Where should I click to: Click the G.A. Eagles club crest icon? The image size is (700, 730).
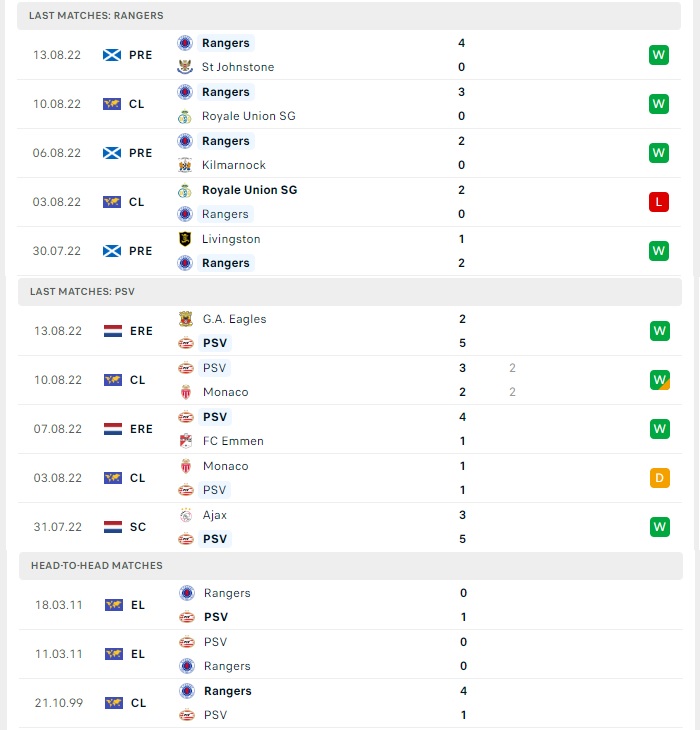pos(186,319)
